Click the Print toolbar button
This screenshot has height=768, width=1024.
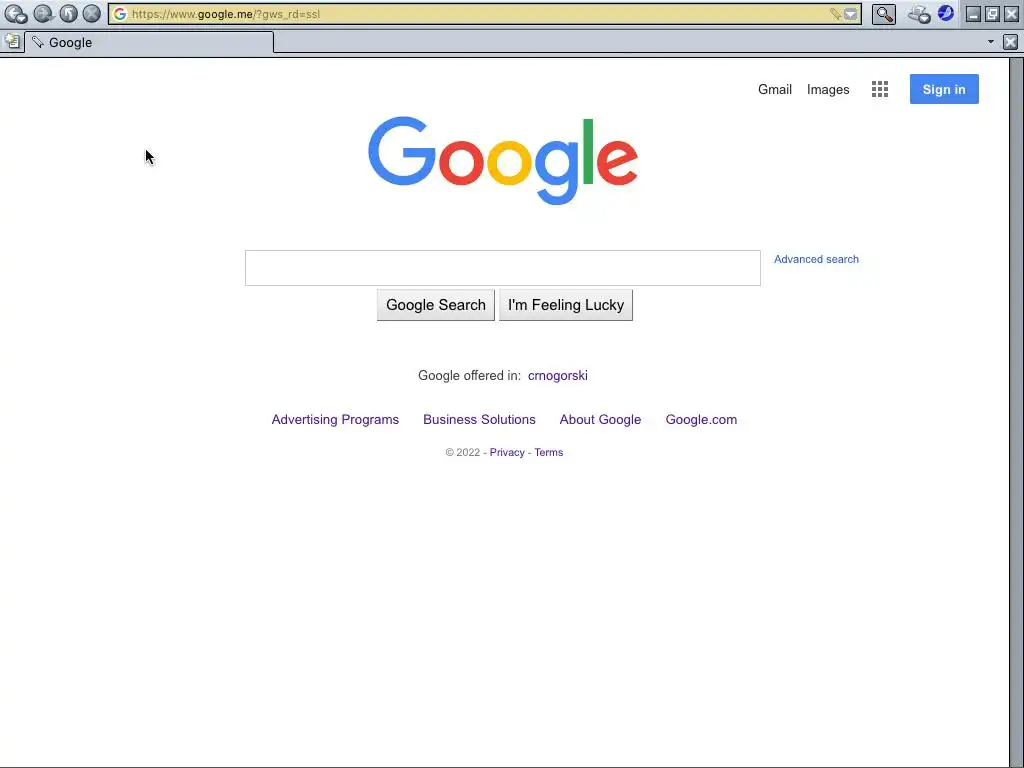(919, 14)
